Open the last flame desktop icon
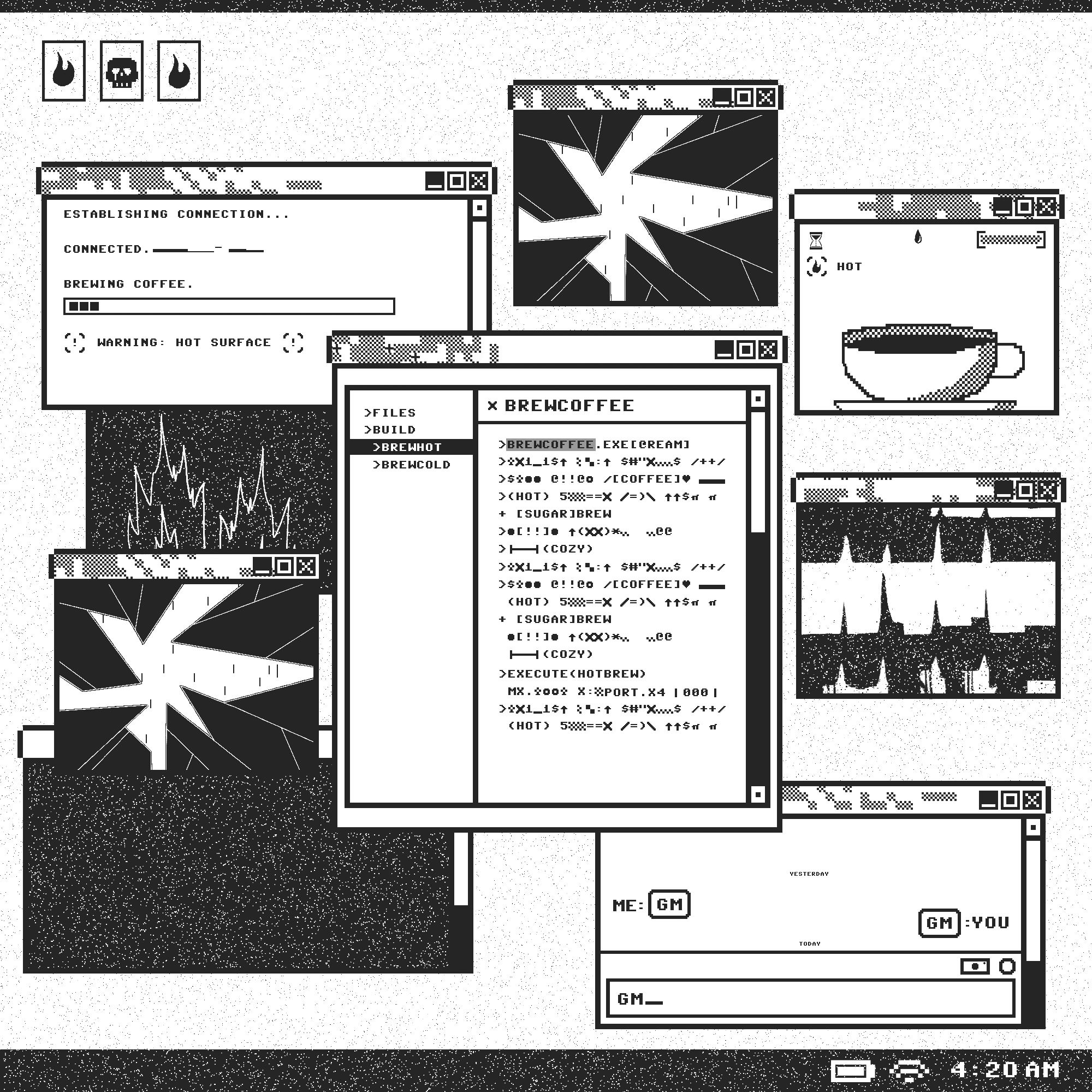1092x1092 pixels. click(179, 71)
